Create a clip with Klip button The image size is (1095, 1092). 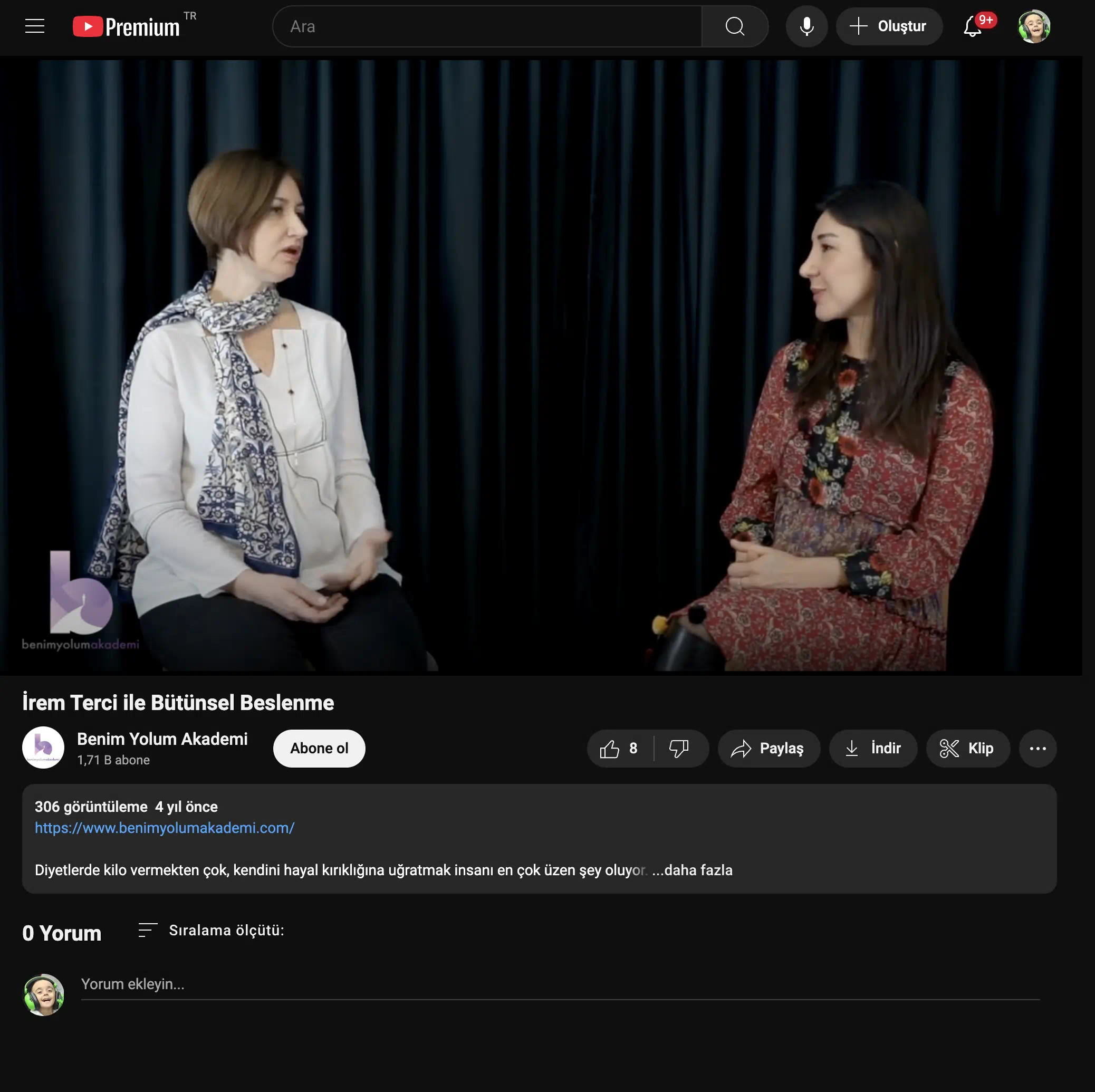click(967, 748)
